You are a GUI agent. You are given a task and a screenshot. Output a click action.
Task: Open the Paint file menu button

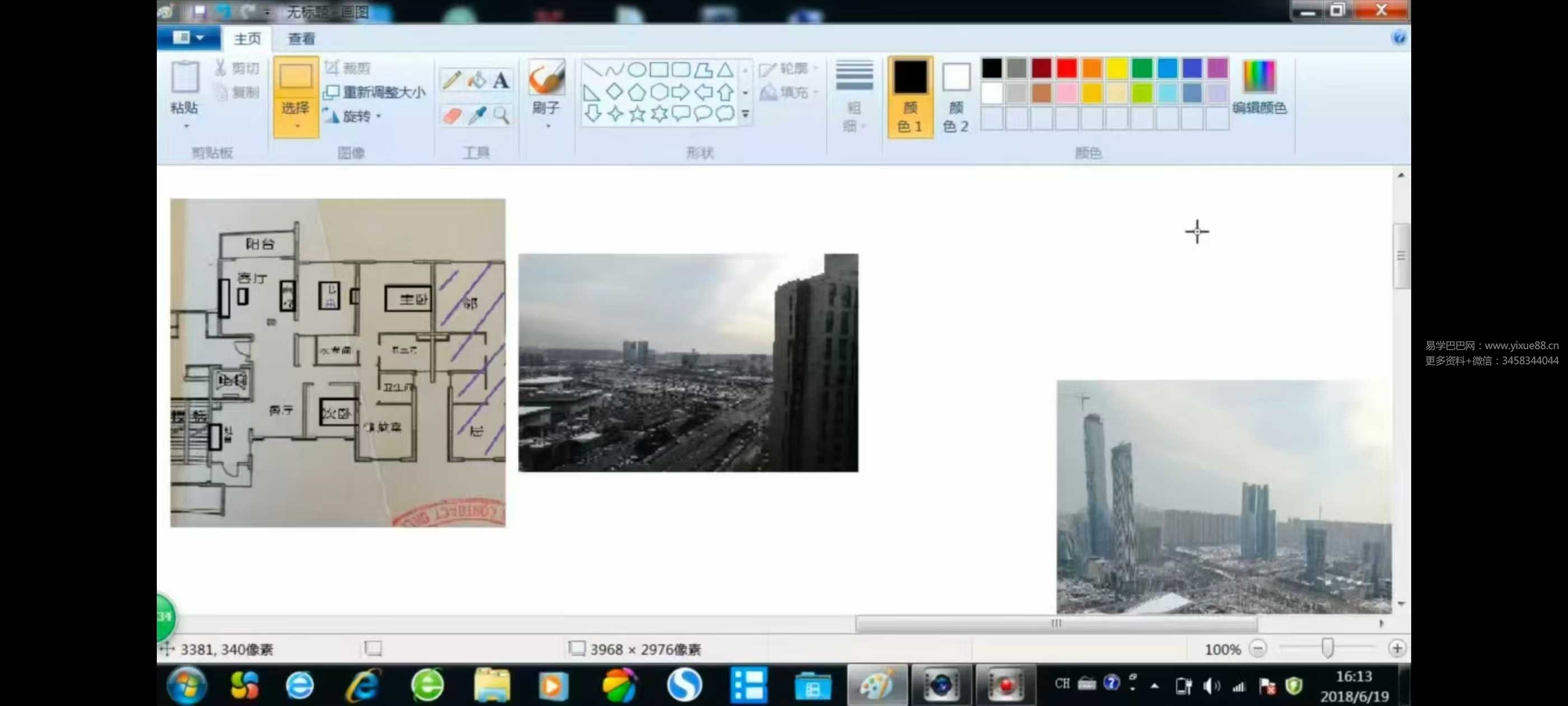(x=188, y=38)
